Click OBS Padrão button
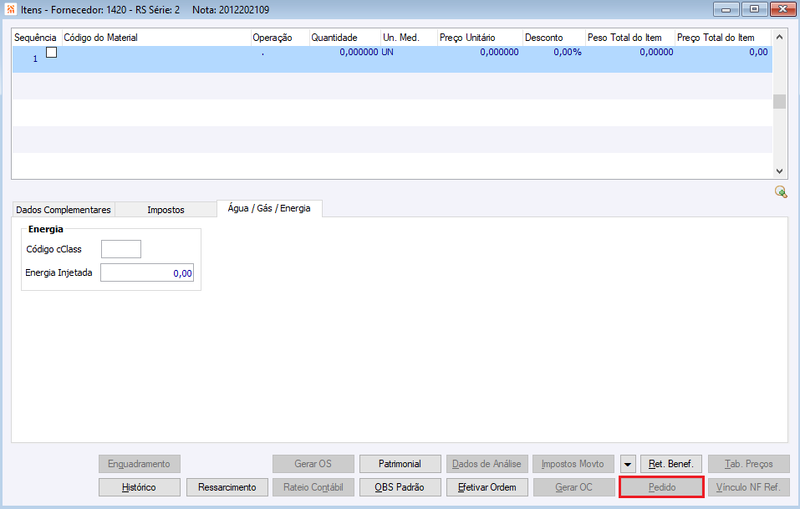800x509 pixels. [x=400, y=488]
